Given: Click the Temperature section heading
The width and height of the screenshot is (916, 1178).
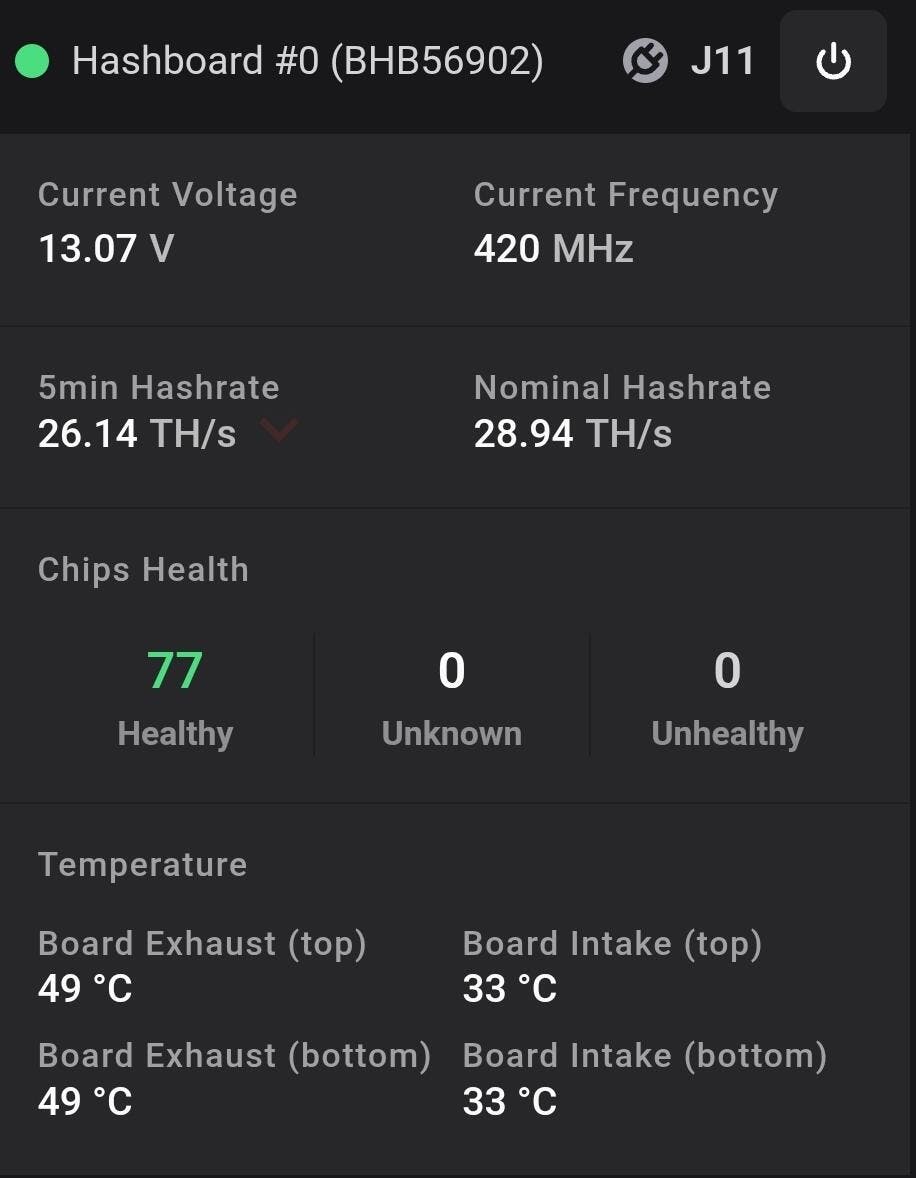Looking at the screenshot, I should pos(142,864).
